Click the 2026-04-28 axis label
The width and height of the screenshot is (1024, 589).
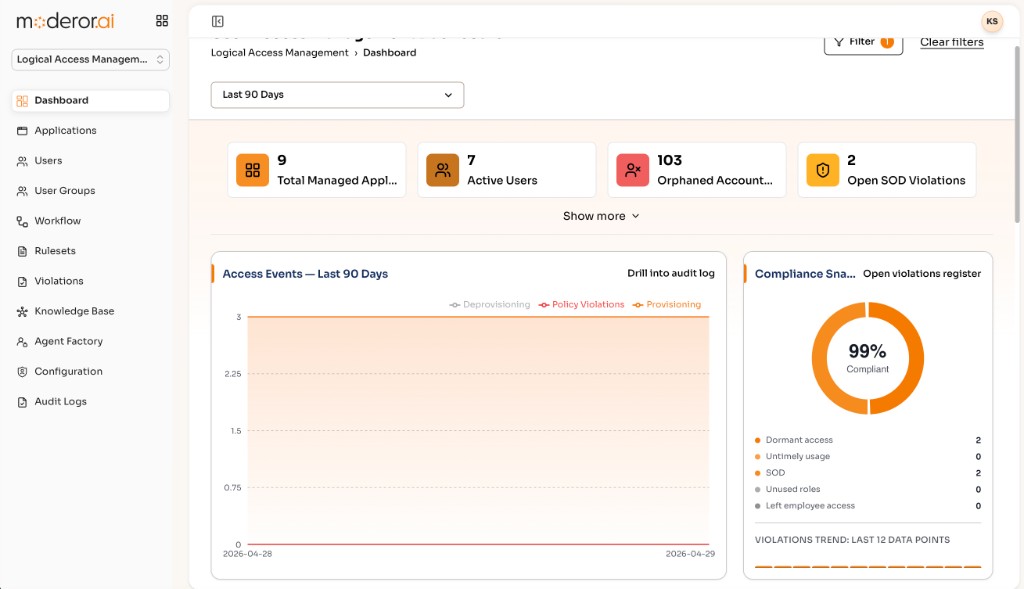[x=248, y=554]
